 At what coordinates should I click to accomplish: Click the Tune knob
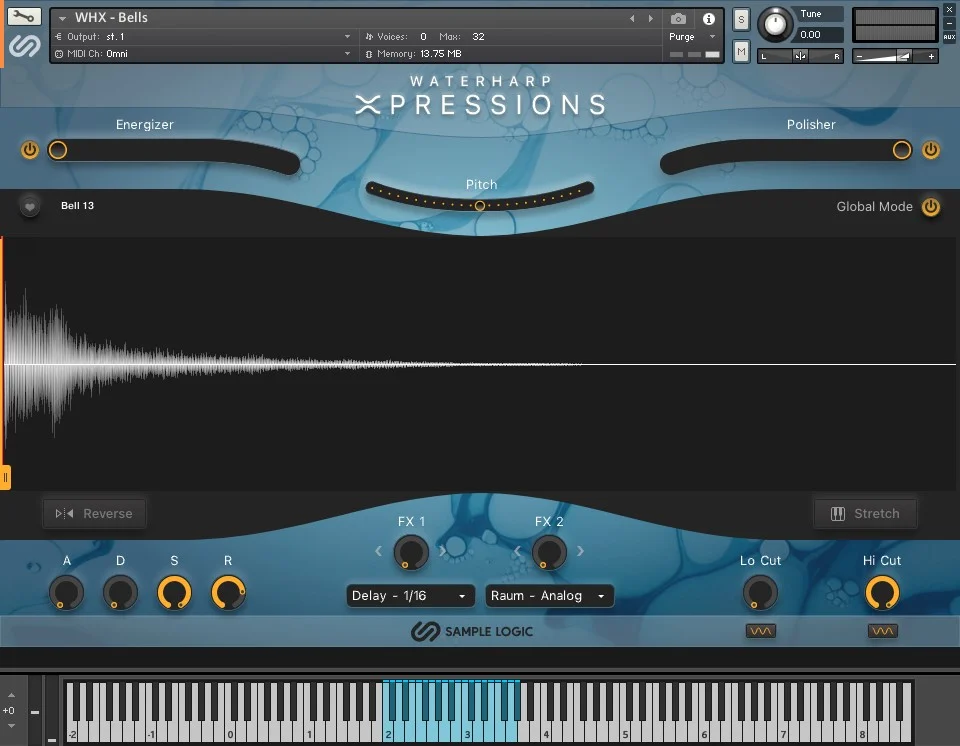coord(775,24)
